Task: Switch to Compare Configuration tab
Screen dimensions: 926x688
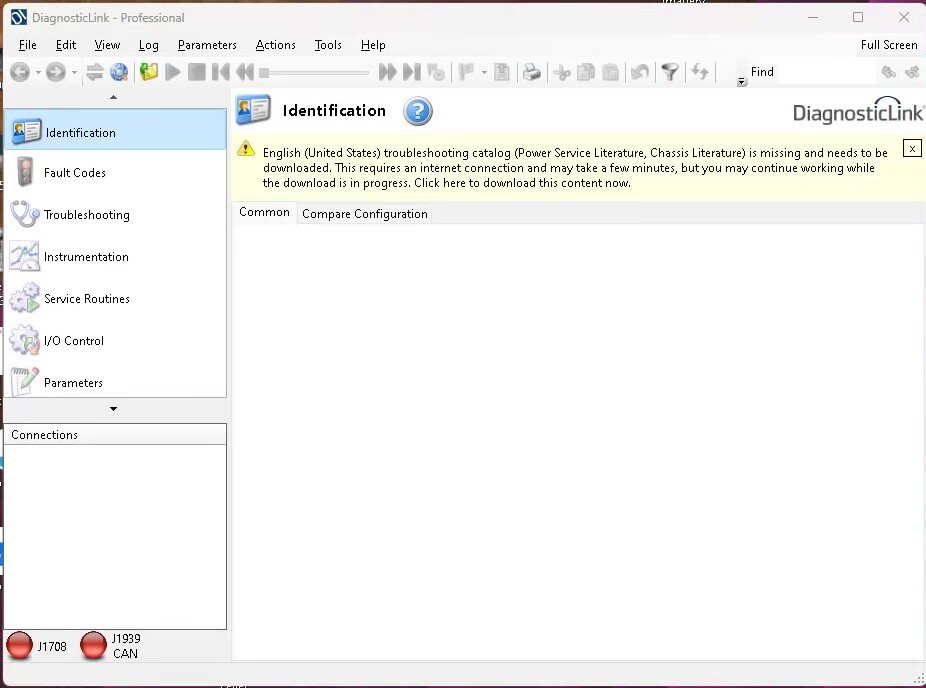Action: 364,214
